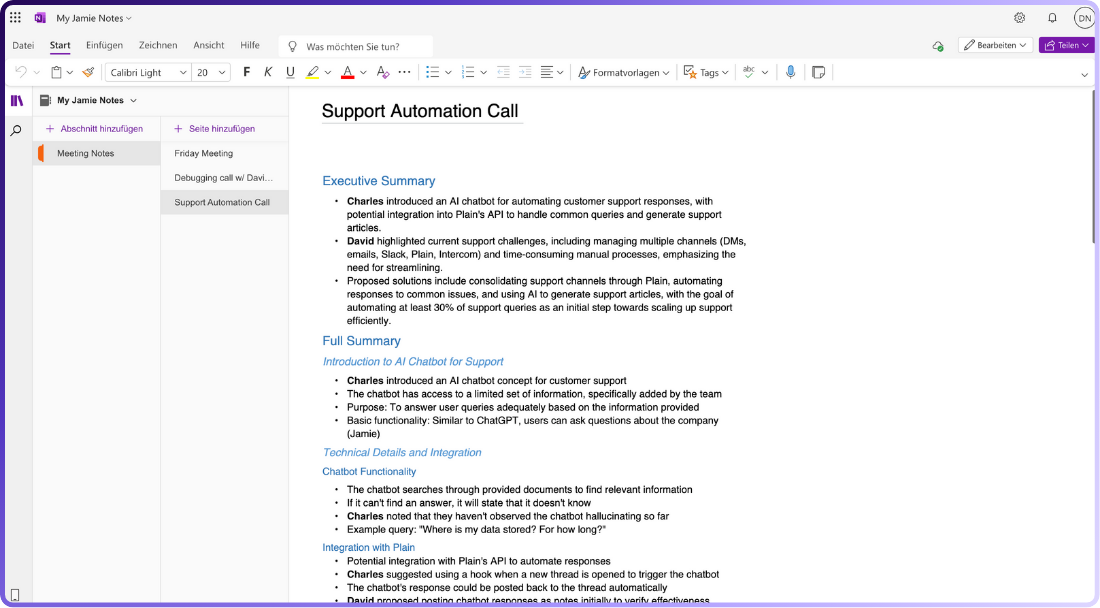This screenshot has height=608, width=1100.
Task: Open the feed sticky notes icon
Action: (x=818, y=72)
